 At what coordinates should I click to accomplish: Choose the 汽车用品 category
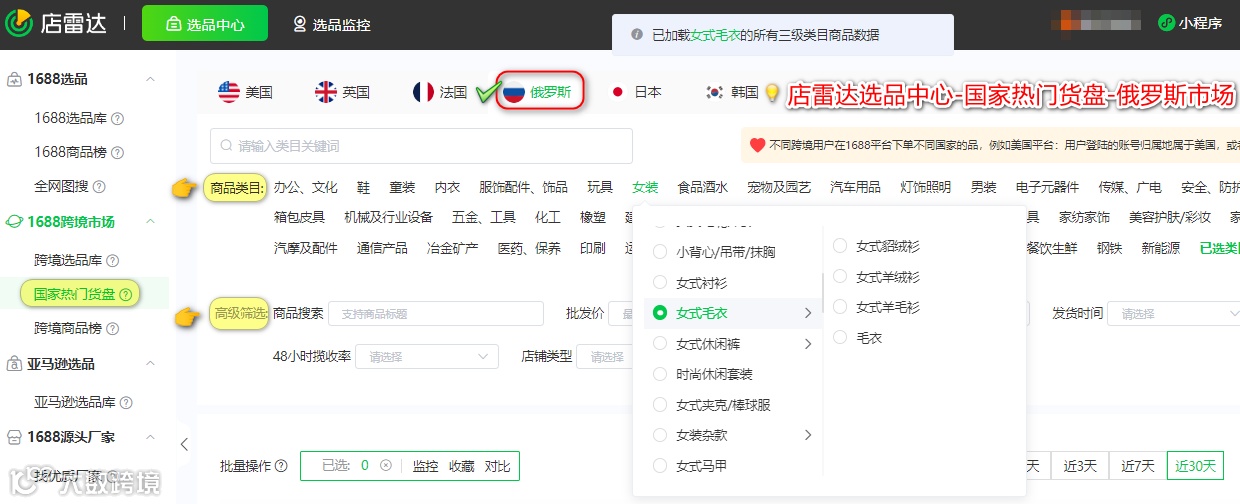click(856, 187)
